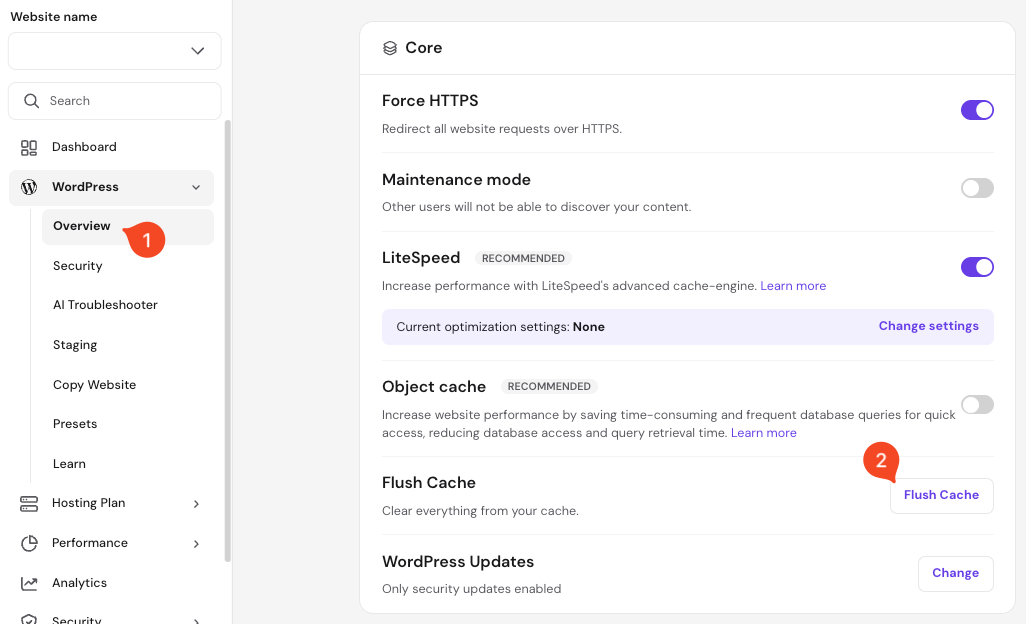Screen dimensions: 1026x624
Task: Click 'Only security updates enabled' text
Action: pos(472,589)
